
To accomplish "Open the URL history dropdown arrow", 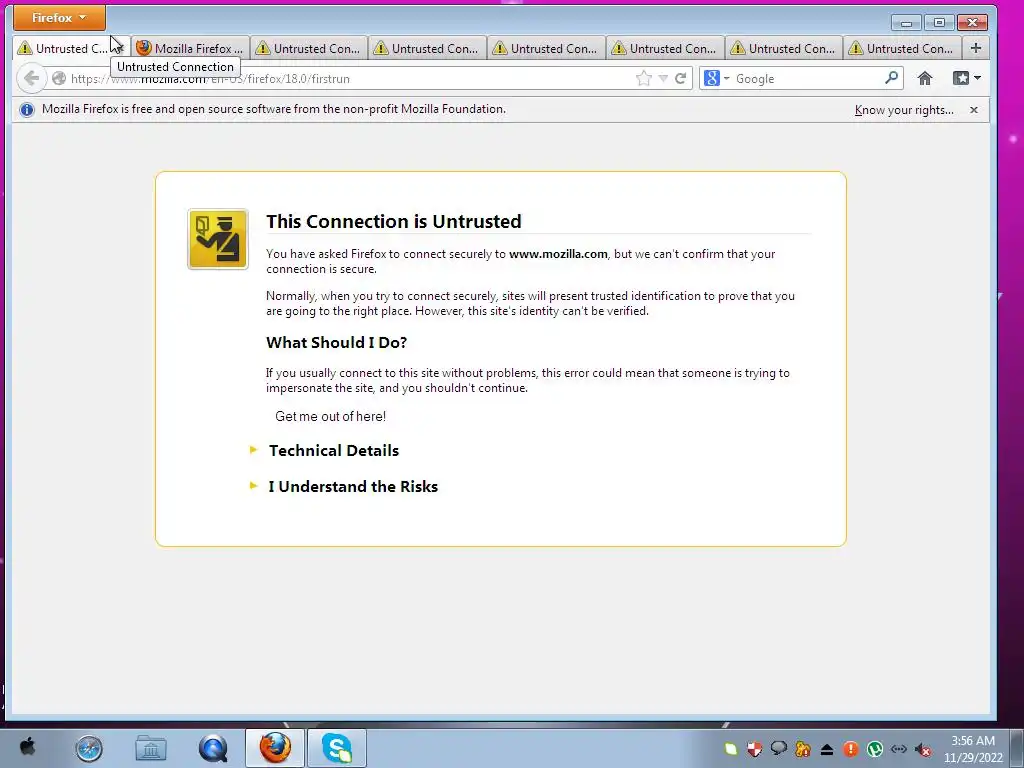I will coord(663,78).
